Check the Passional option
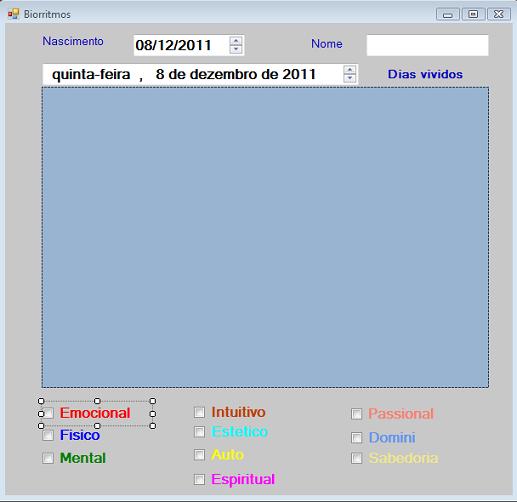Image resolution: width=517 pixels, height=502 pixels. pyautogui.click(x=356, y=414)
